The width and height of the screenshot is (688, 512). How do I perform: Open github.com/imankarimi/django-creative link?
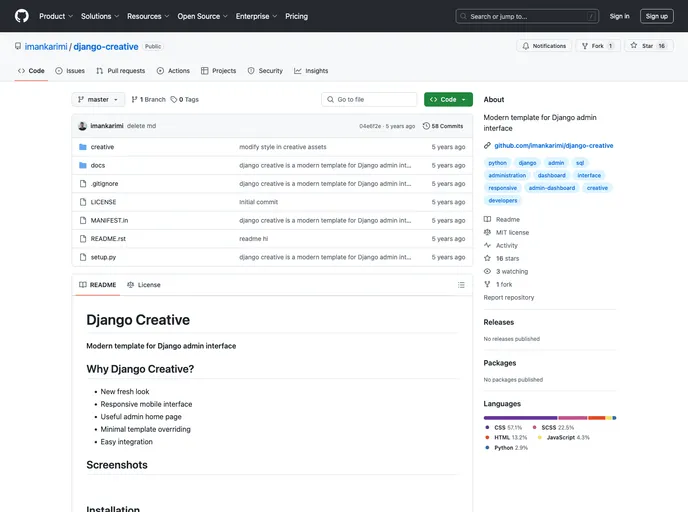click(x=554, y=146)
